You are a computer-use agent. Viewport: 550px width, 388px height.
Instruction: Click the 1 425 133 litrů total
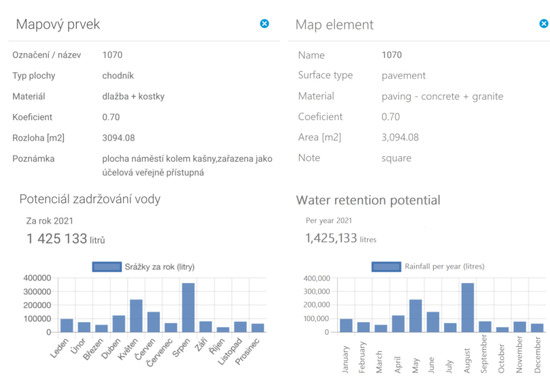pos(66,239)
